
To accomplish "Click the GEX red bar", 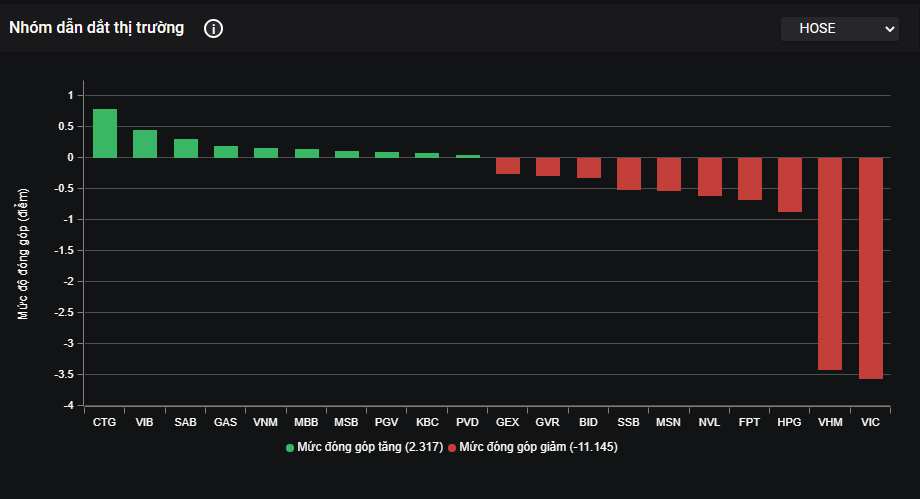I will point(508,165).
